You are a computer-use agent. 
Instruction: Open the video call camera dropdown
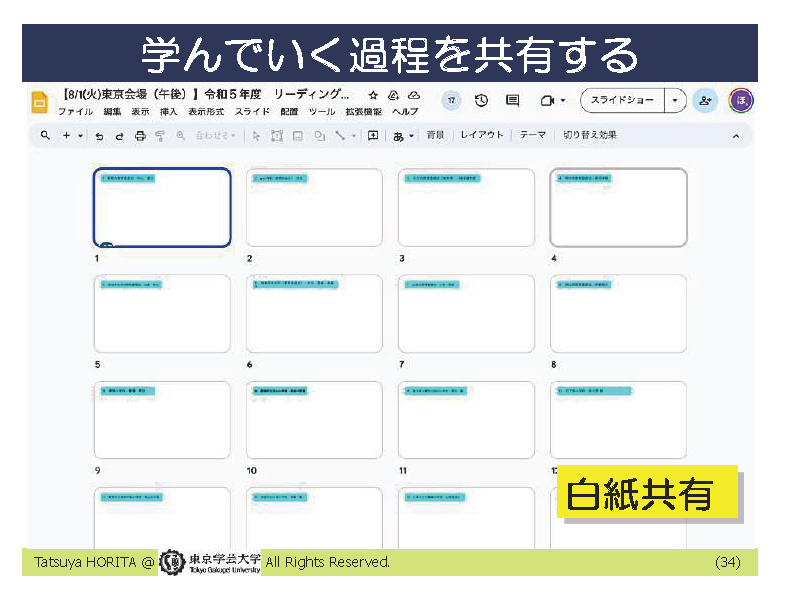(x=552, y=101)
